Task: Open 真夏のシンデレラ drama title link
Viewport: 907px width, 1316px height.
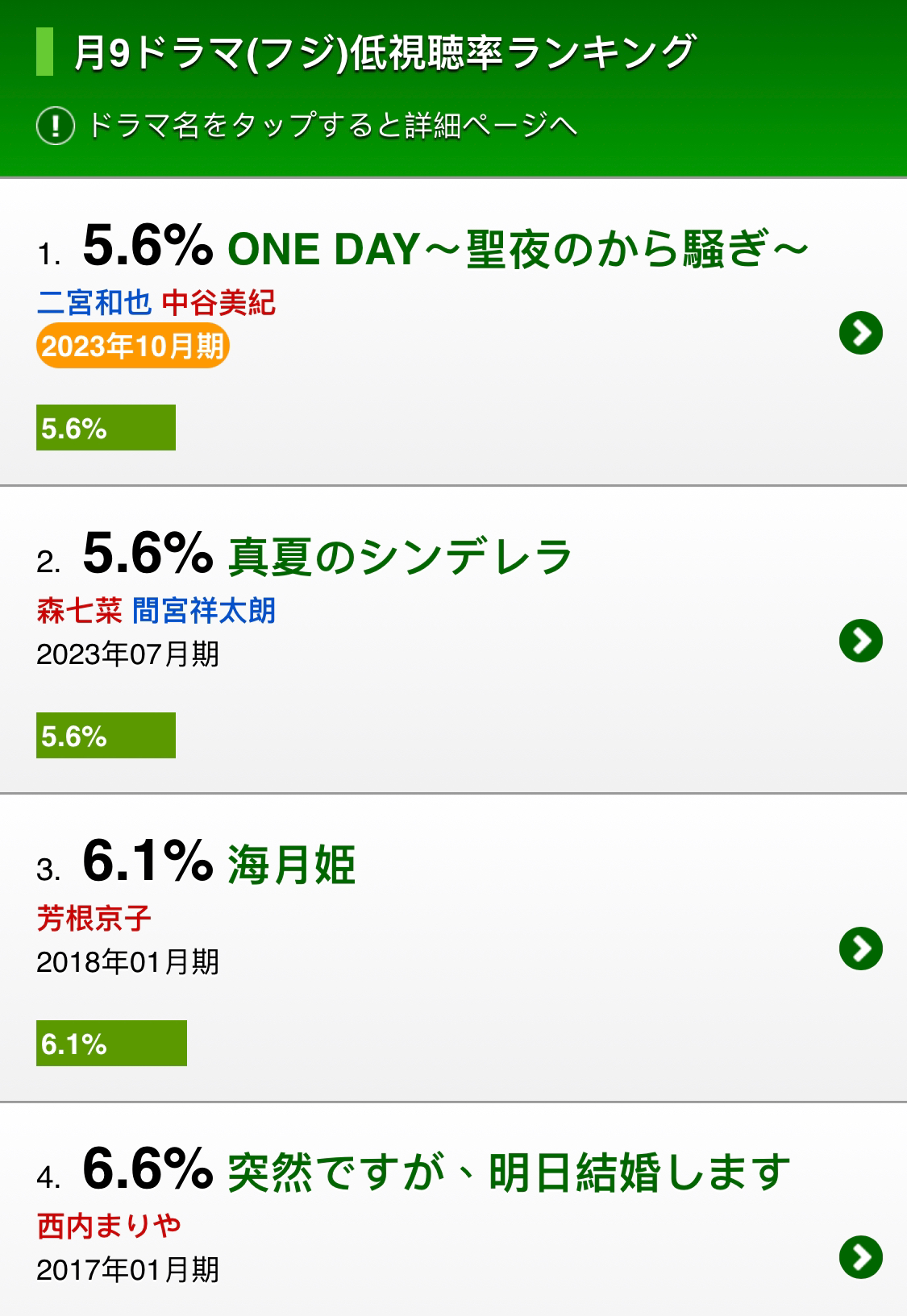Action: pos(400,557)
